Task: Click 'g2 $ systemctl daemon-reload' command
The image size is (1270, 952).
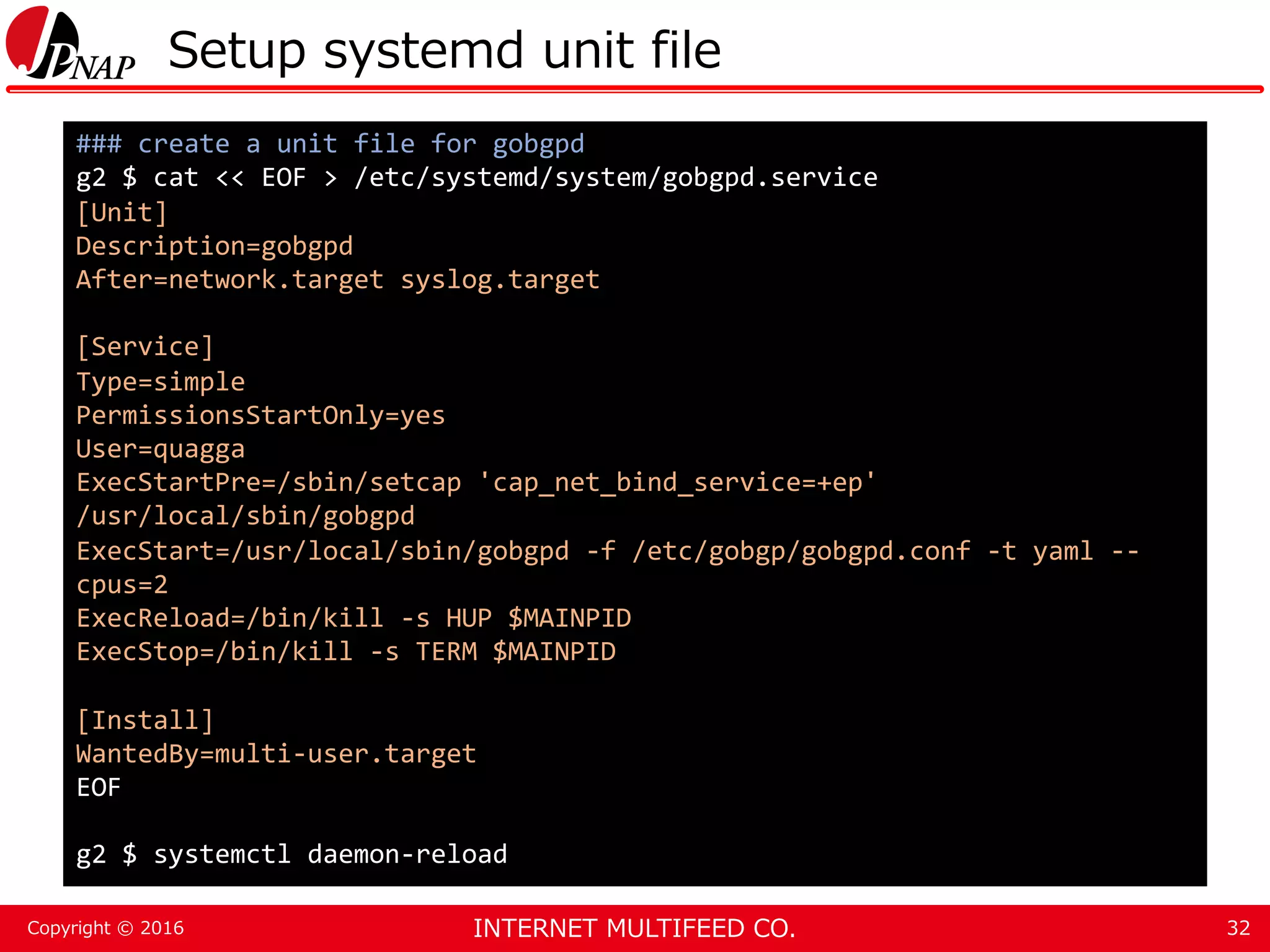Action: click(292, 855)
